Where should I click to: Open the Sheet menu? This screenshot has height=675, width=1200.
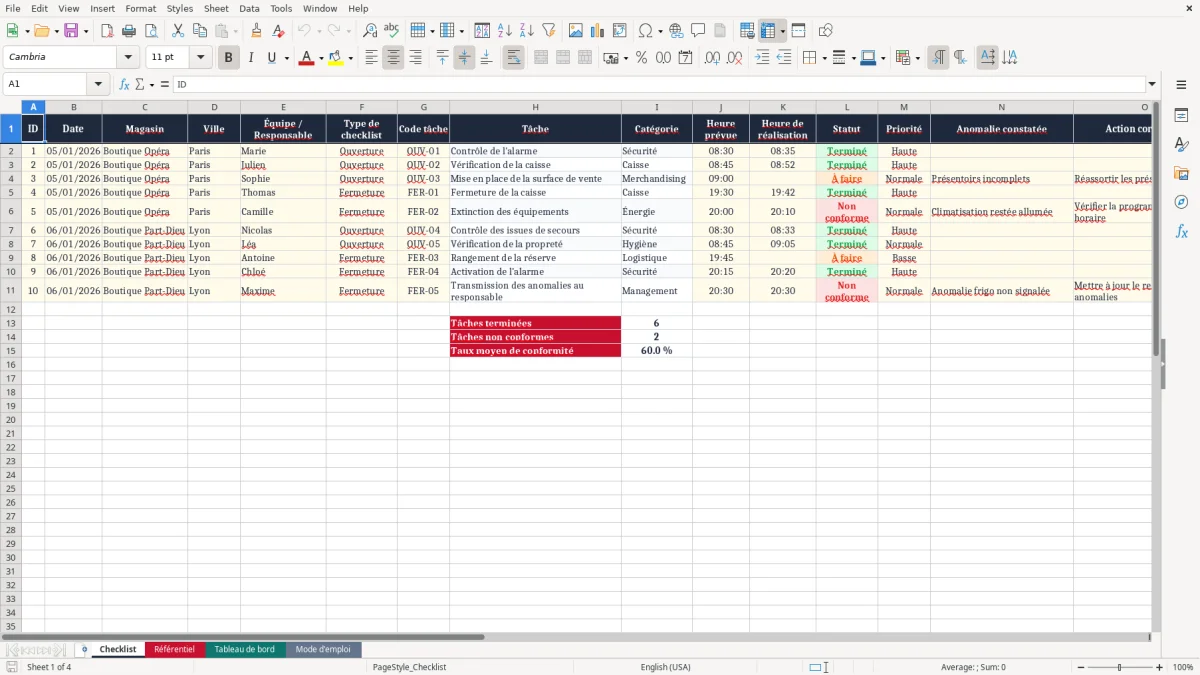click(216, 8)
